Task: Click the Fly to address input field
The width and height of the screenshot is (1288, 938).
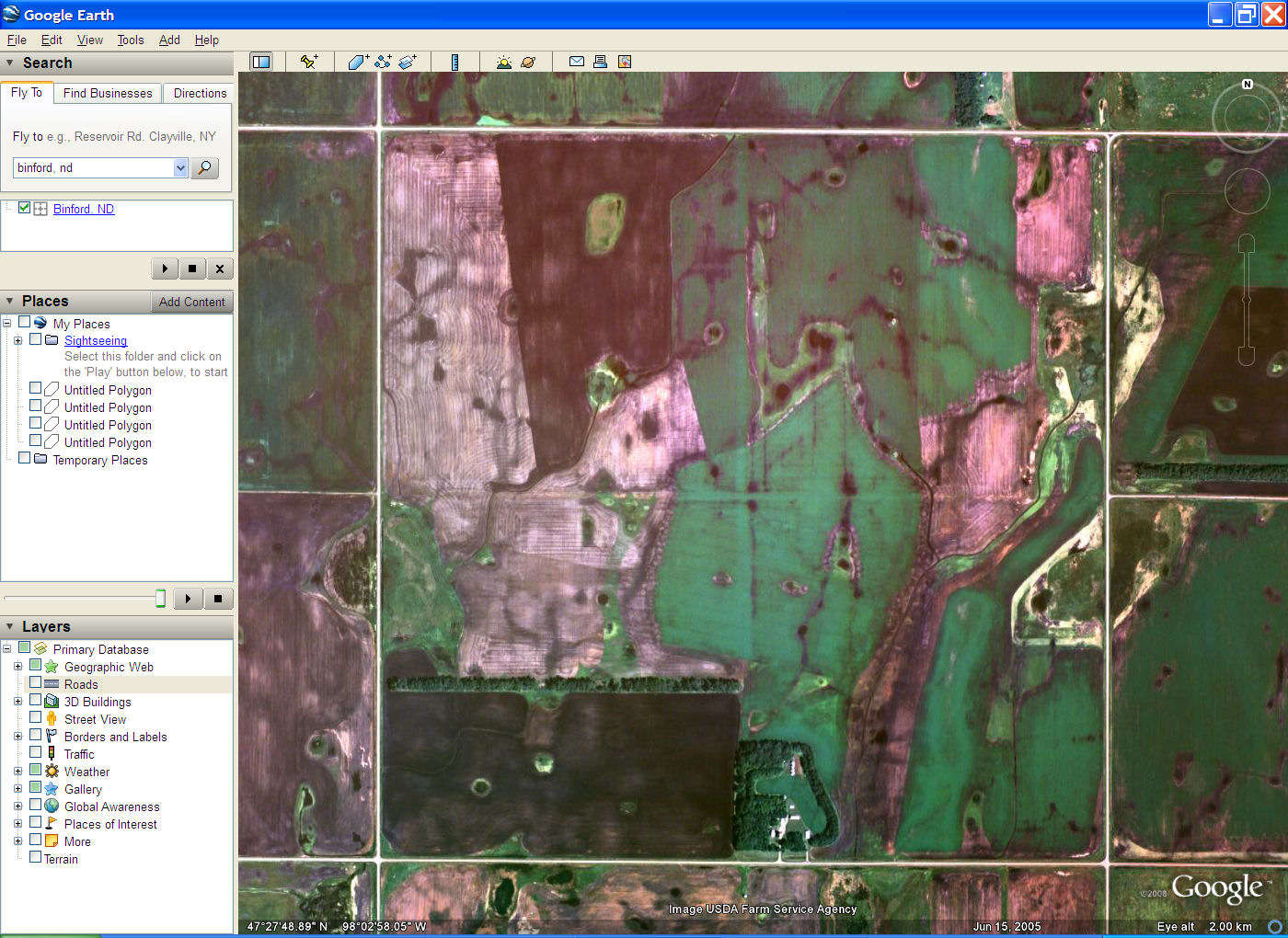Action: (x=94, y=167)
